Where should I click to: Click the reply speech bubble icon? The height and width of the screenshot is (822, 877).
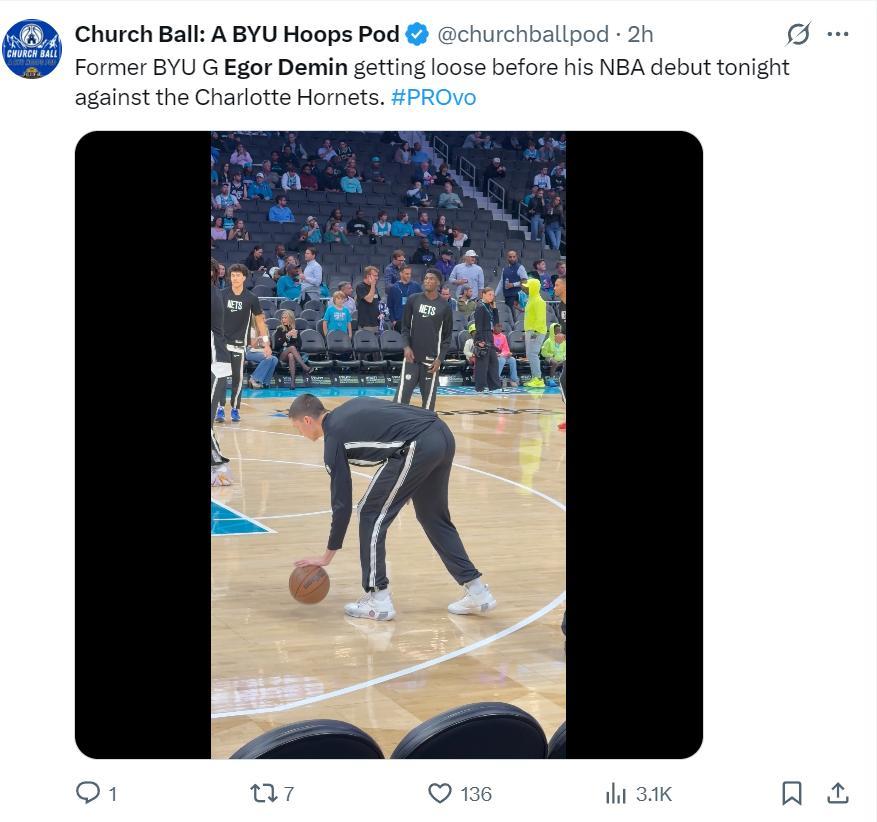[x=89, y=793]
